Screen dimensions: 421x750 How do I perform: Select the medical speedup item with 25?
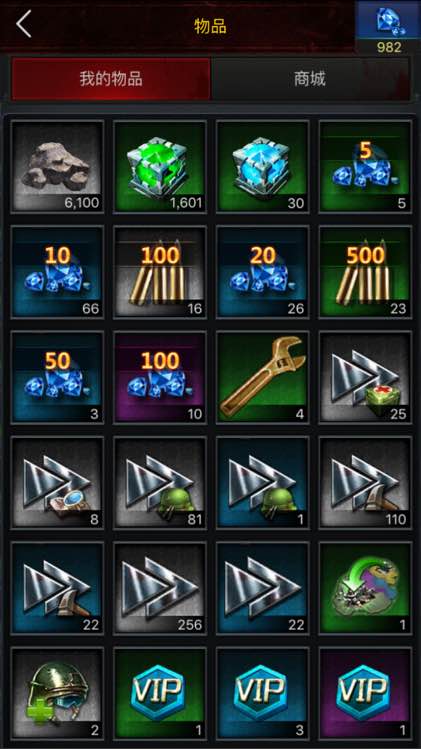(x=366, y=377)
